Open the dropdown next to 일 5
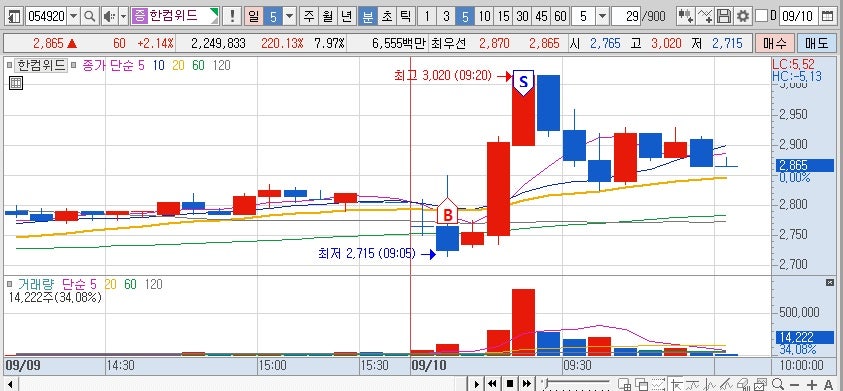The height and width of the screenshot is (391, 843). click(x=290, y=16)
